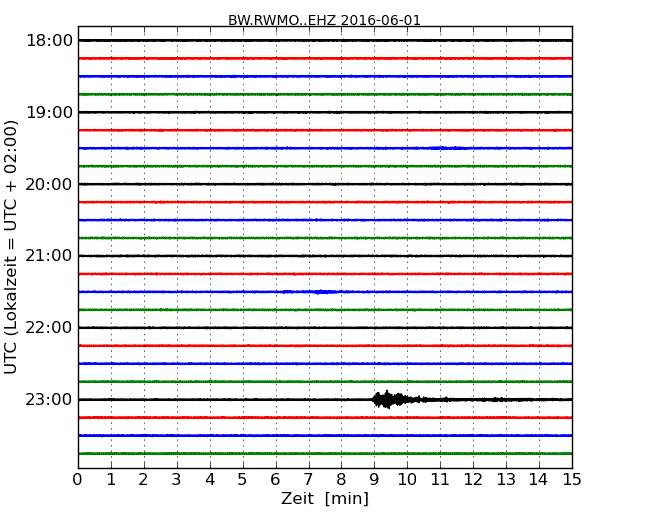Click the 19:00 time label
The width and height of the screenshot is (650, 520).
(49, 112)
